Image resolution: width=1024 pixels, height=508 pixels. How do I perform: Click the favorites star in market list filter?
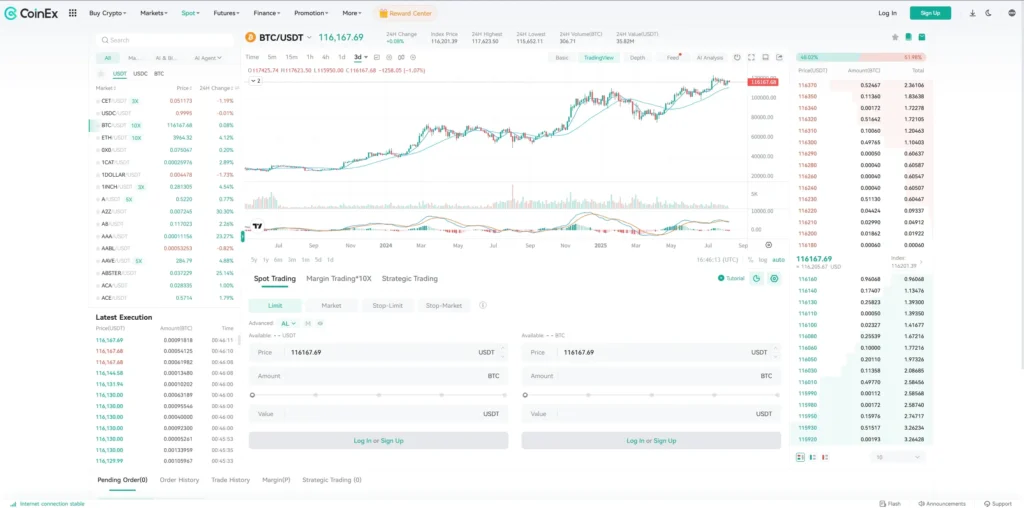click(x=101, y=74)
